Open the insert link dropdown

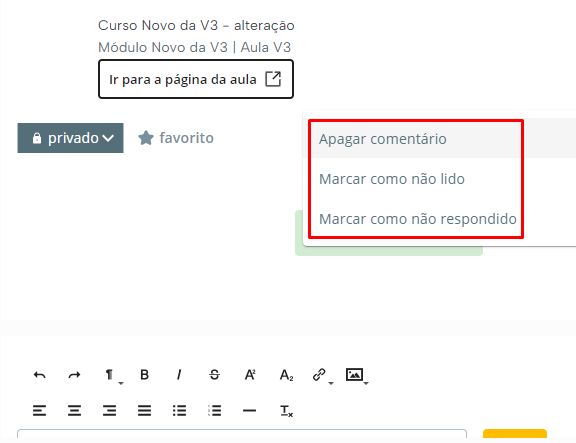pyautogui.click(x=322, y=376)
